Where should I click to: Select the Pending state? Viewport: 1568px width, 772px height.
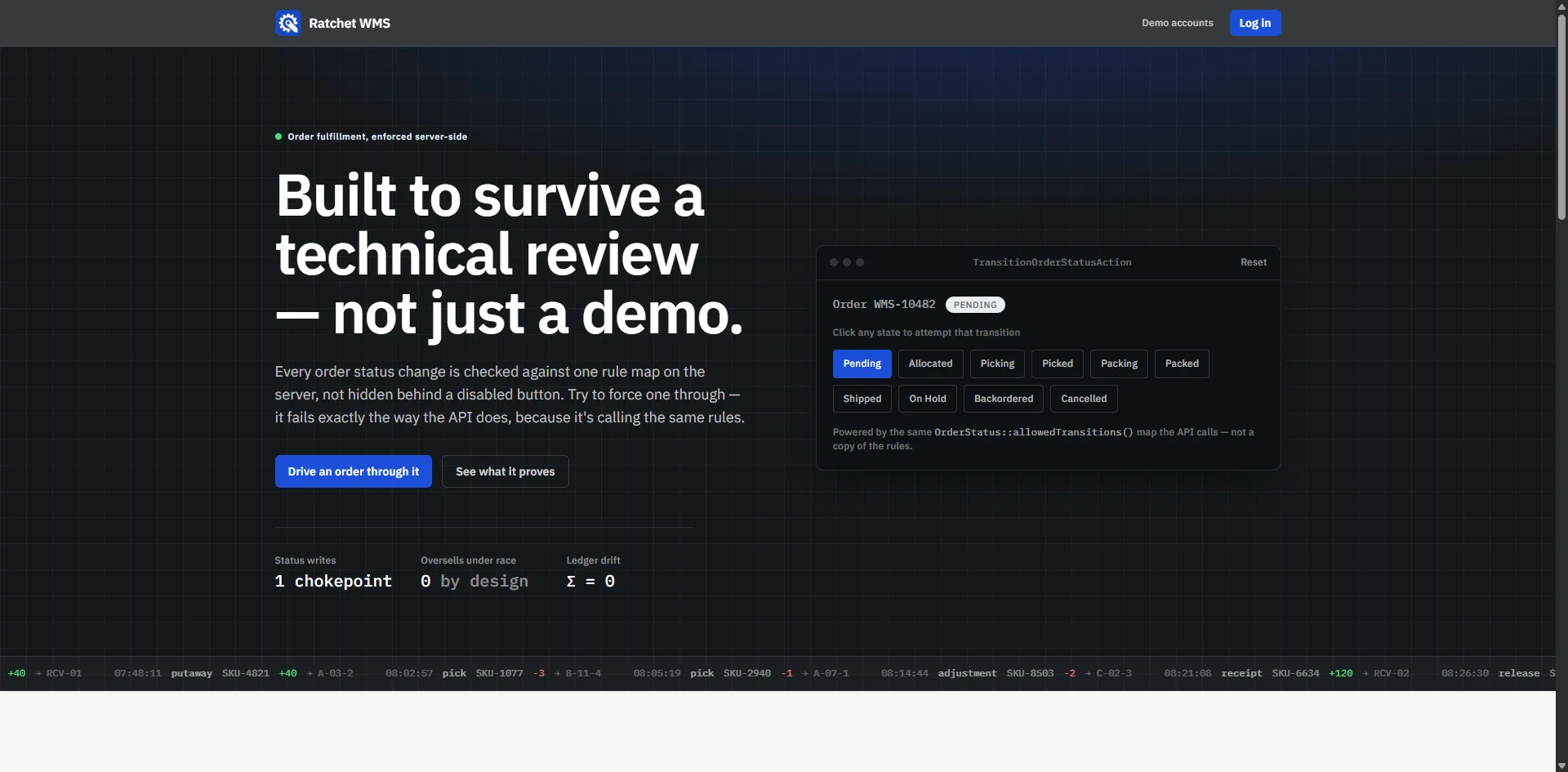(862, 364)
